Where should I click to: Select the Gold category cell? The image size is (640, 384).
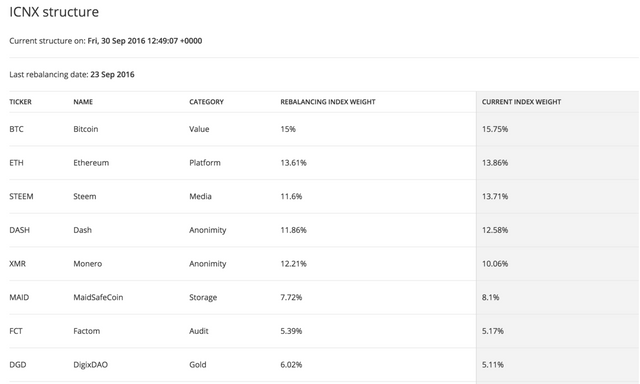(198, 365)
